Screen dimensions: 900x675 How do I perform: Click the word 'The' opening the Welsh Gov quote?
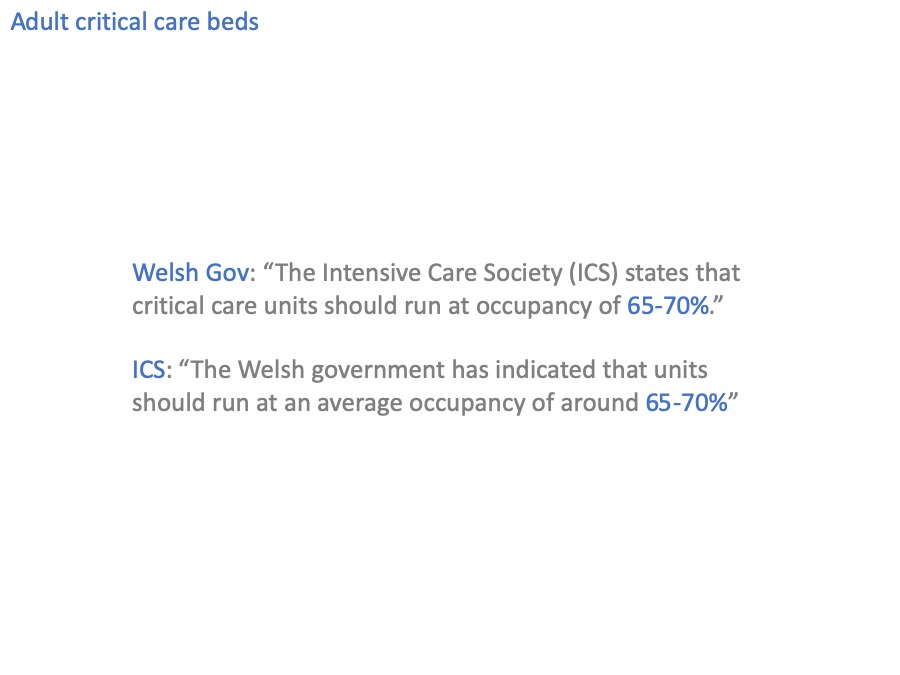[296, 273]
